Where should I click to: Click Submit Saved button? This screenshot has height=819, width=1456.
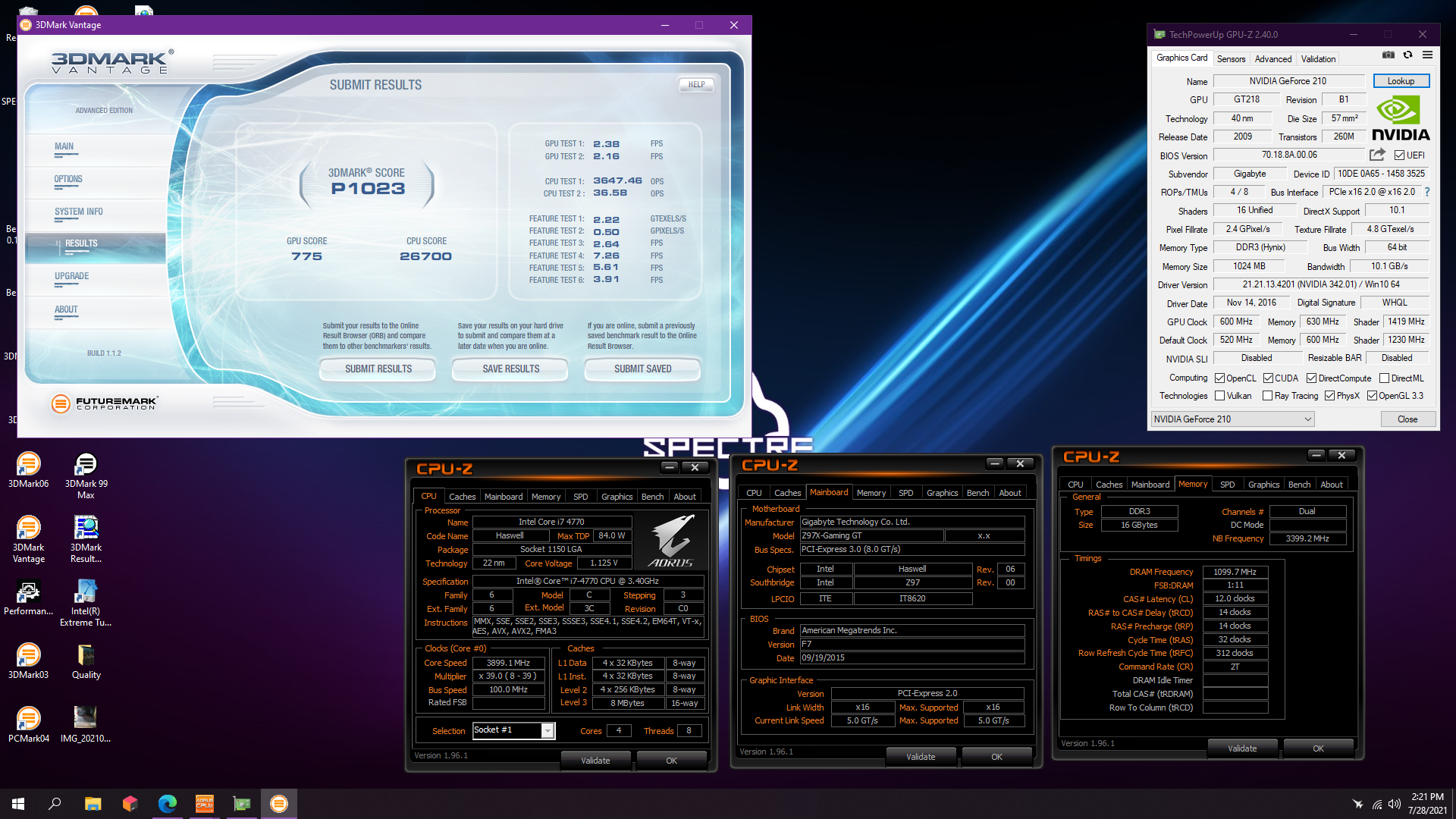pos(643,369)
